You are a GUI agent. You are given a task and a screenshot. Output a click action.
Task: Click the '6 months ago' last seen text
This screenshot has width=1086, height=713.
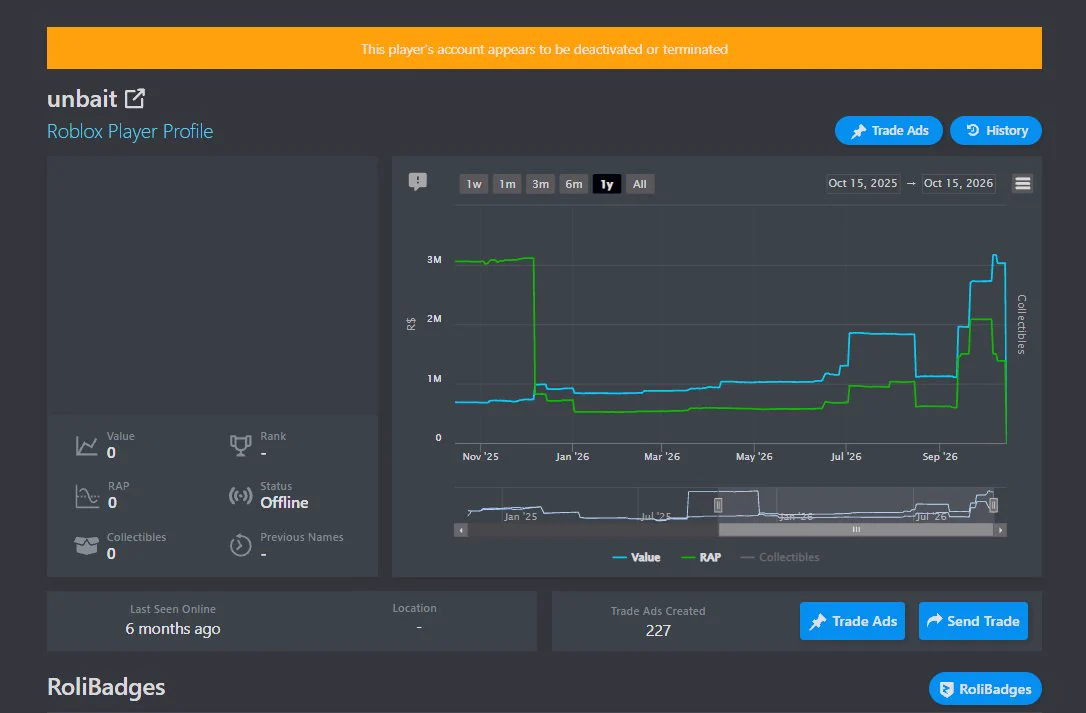[173, 629]
